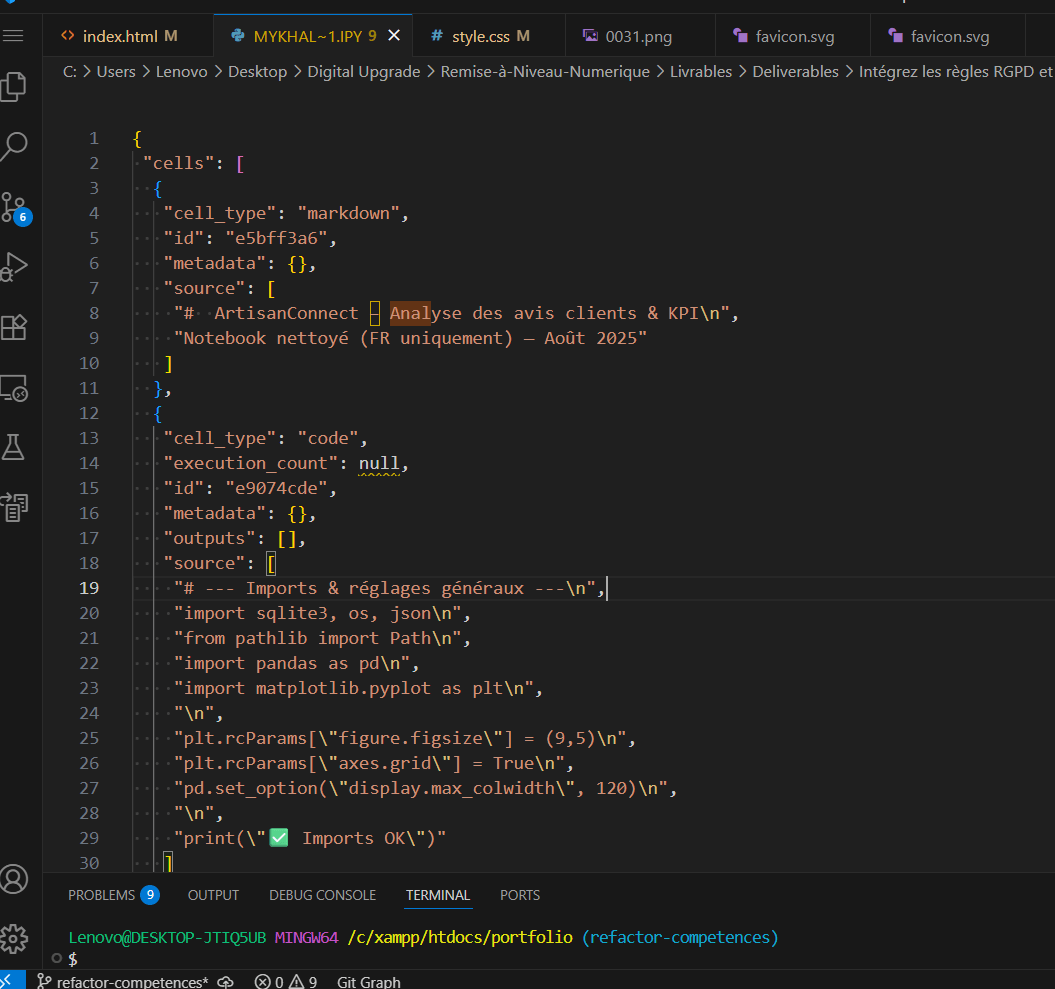Click the green checkmark emoji on line 29
Screen dimensions: 1055x989
(279, 838)
